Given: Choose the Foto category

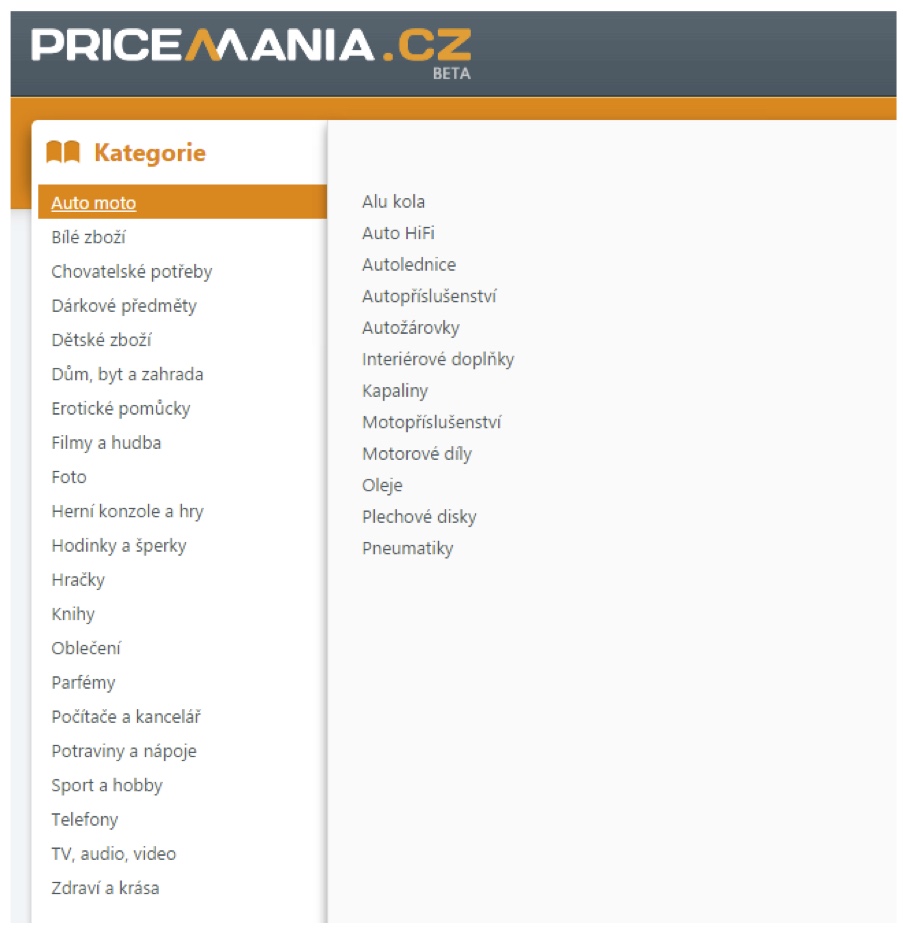Looking at the screenshot, I should (x=69, y=477).
